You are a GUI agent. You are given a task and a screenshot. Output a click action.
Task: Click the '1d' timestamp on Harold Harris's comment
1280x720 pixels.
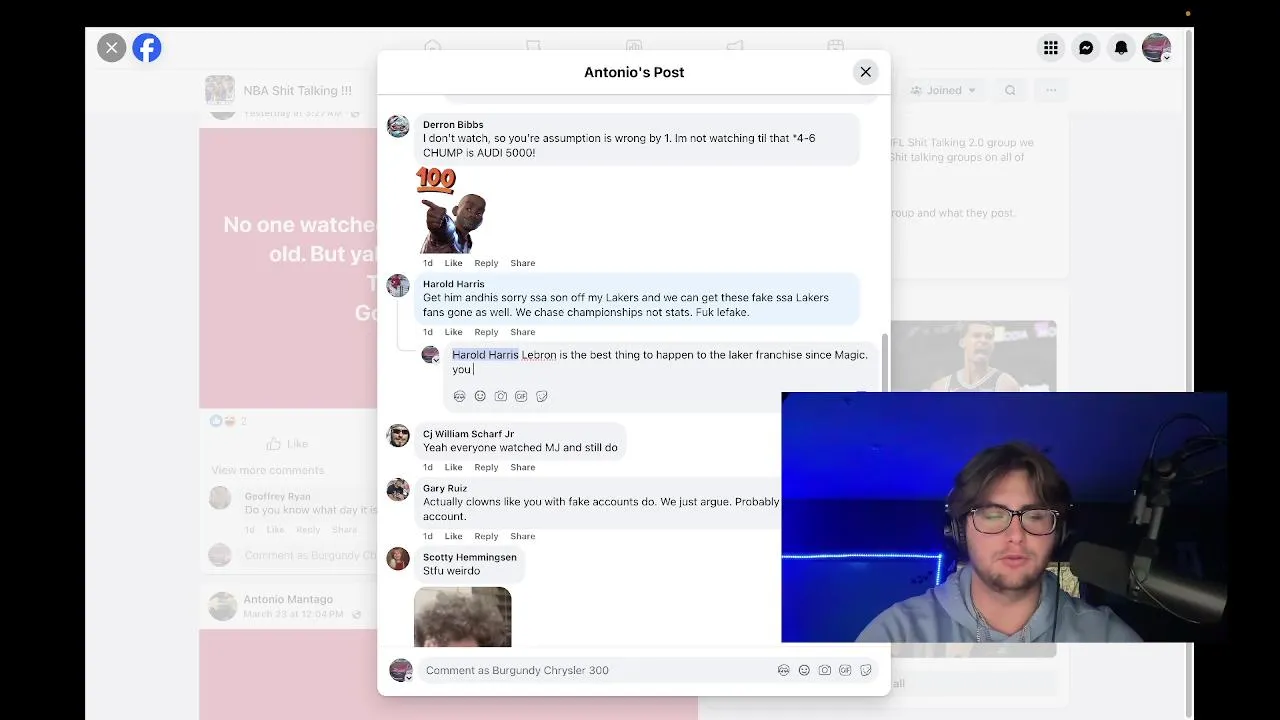coord(428,332)
